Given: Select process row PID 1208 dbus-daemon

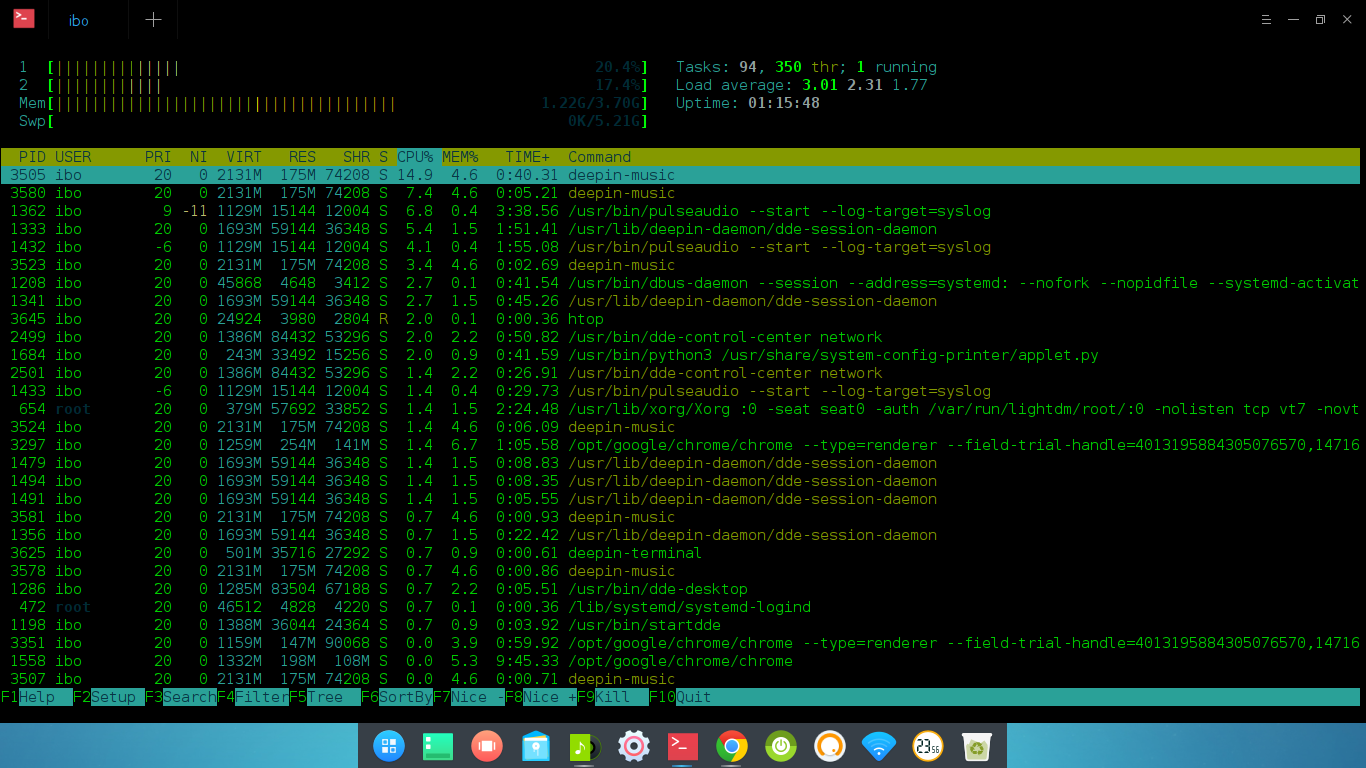Looking at the screenshot, I should (680, 283).
